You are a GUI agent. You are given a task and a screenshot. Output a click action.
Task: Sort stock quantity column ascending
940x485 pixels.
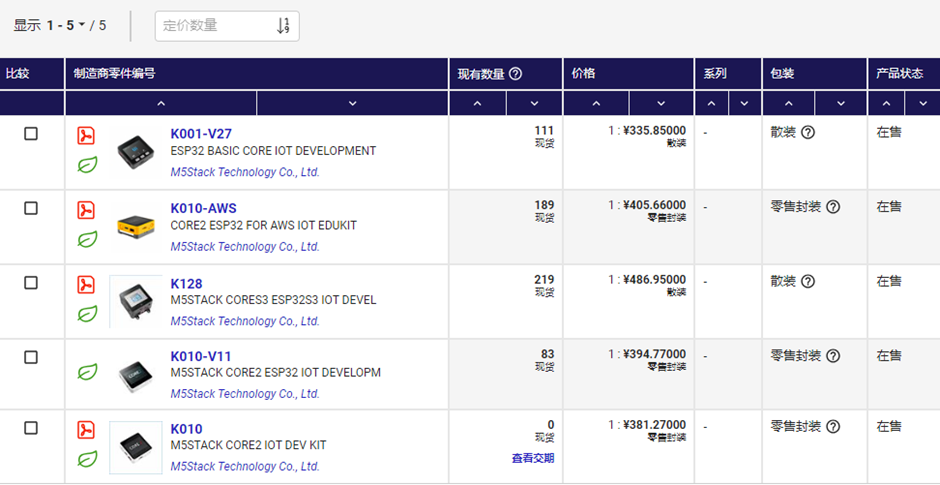[477, 104]
